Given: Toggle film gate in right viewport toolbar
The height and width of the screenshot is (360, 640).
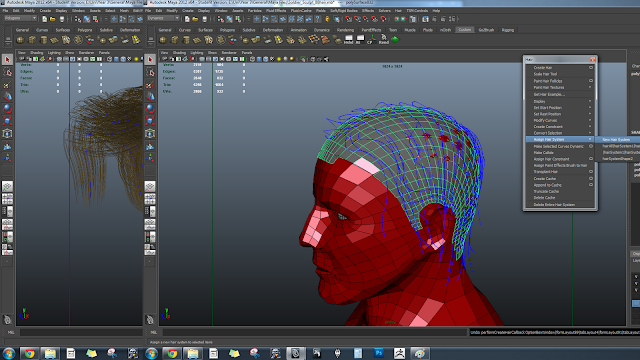Looking at the screenshot, I should [x=209, y=59].
